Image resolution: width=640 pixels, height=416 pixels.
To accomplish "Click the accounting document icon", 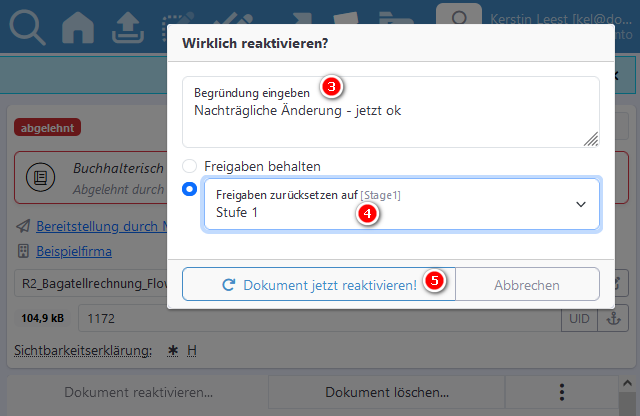I will click(x=43, y=178).
